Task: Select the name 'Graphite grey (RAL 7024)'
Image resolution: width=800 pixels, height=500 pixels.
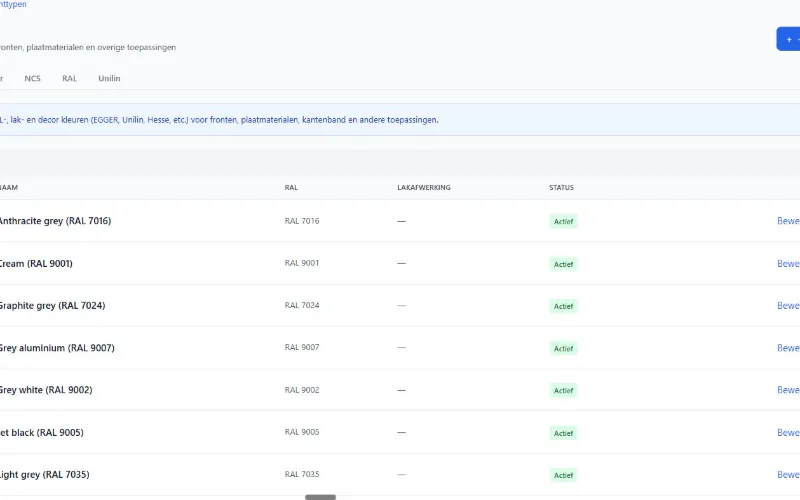Action: coord(53,306)
